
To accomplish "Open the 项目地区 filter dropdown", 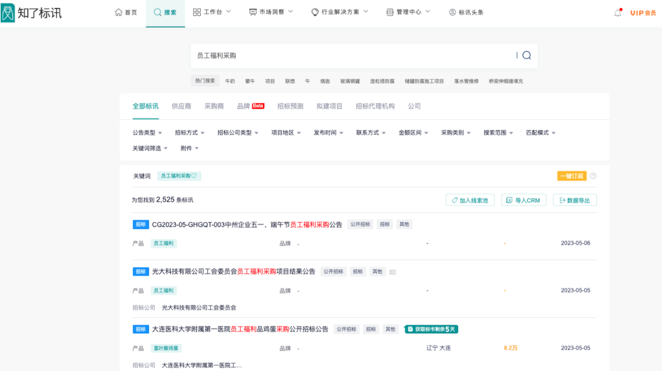I will click(x=286, y=133).
